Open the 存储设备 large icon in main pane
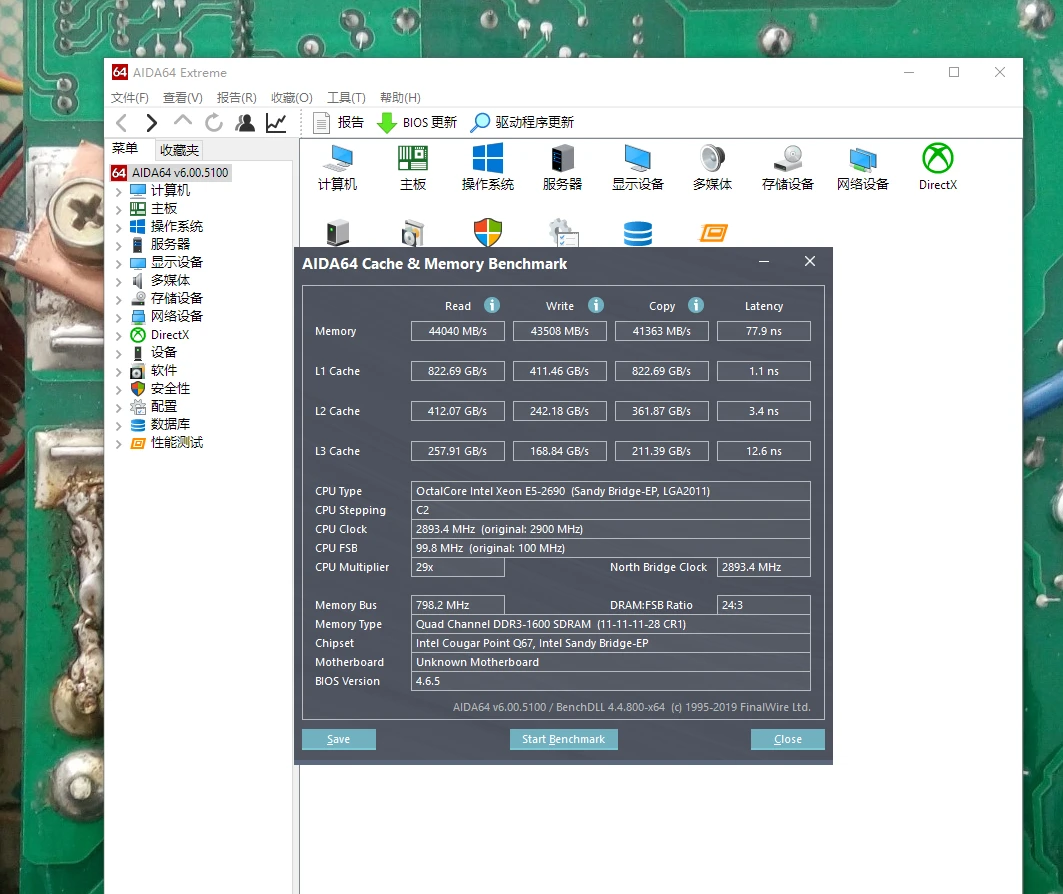Screen dimensions: 1063x894 tap(787, 167)
